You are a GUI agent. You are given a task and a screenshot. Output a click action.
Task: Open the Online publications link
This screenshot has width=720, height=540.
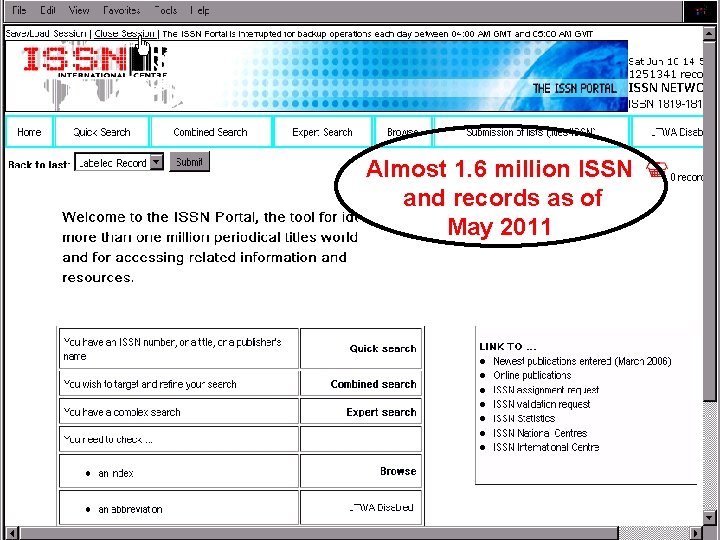(x=532, y=376)
